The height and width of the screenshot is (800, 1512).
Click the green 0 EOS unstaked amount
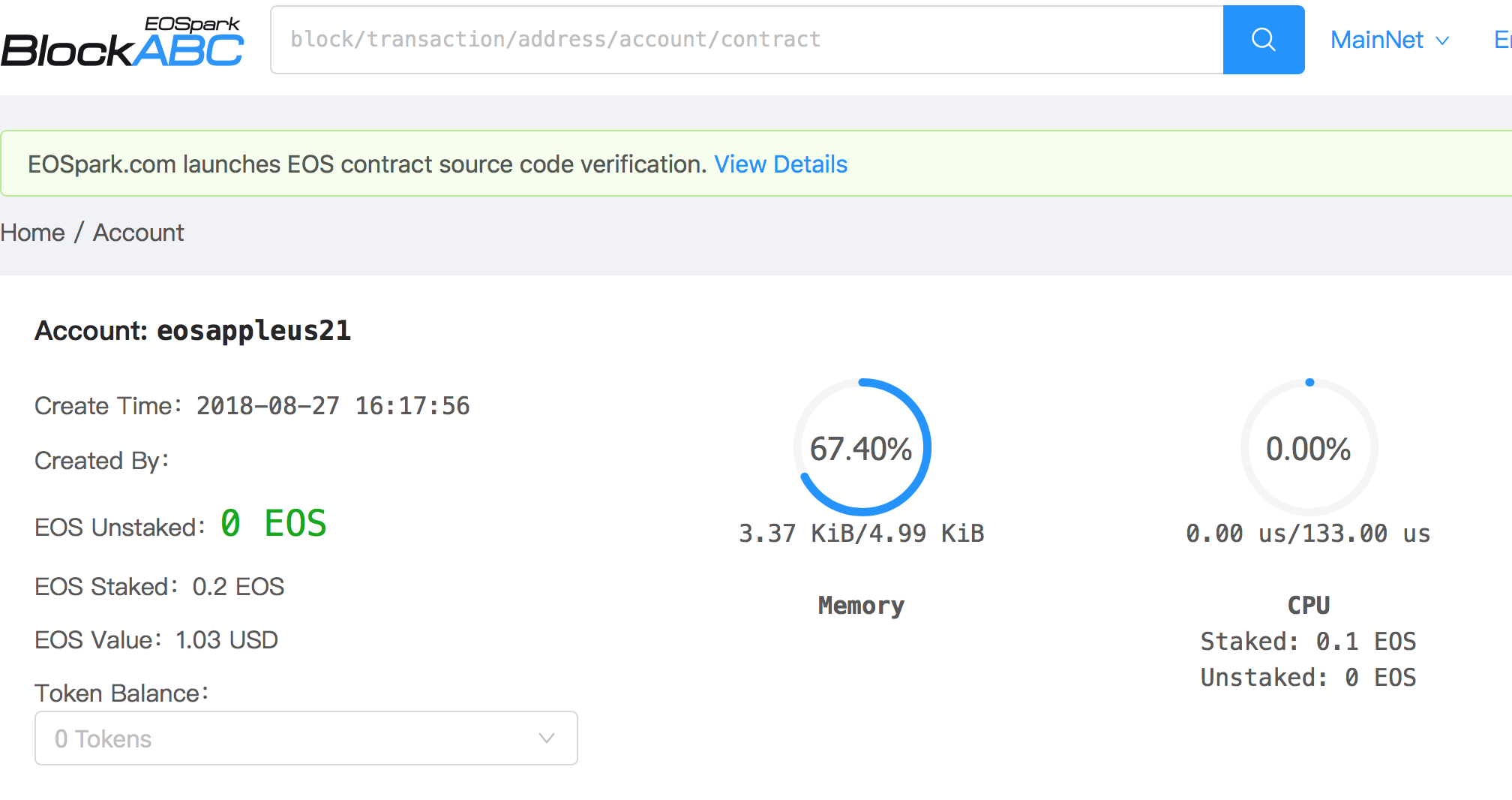[x=274, y=523]
